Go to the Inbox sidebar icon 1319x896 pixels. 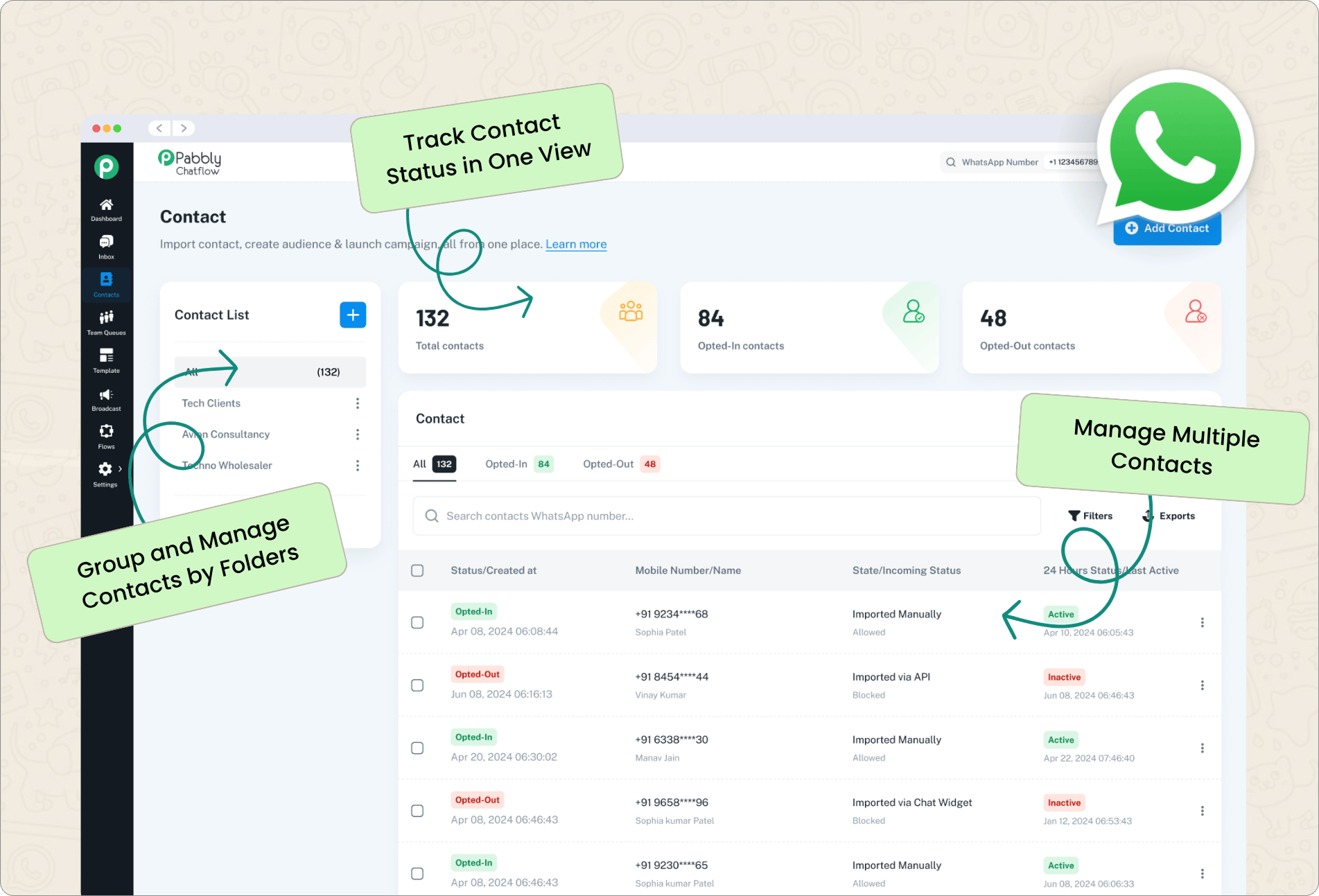pos(106,247)
